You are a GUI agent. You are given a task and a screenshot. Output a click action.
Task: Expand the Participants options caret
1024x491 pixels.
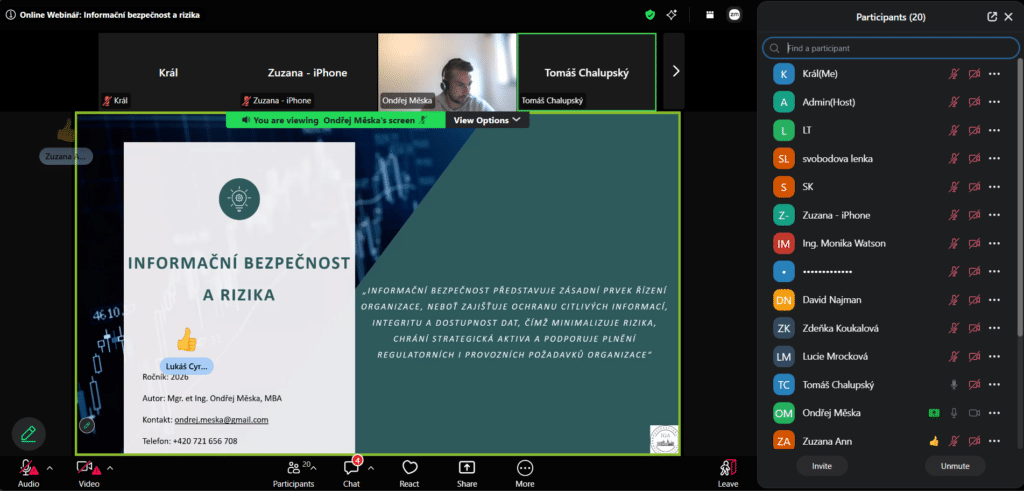click(x=313, y=468)
